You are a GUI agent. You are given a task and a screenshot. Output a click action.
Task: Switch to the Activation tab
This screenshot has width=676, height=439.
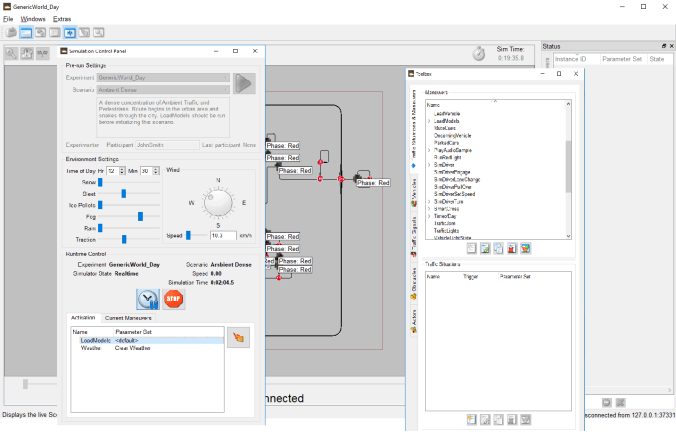[x=83, y=318]
